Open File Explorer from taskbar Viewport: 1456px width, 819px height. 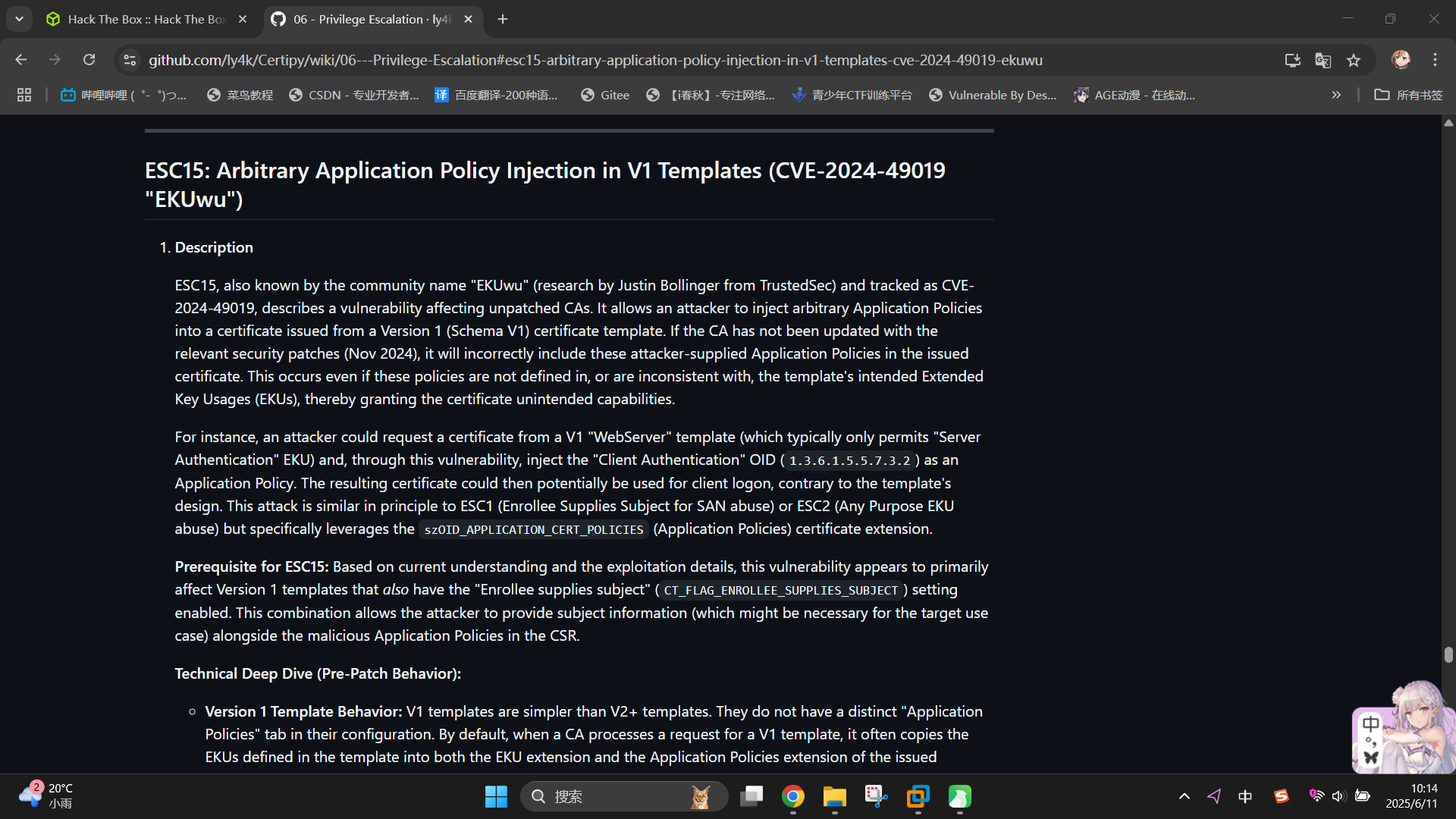coord(834,796)
